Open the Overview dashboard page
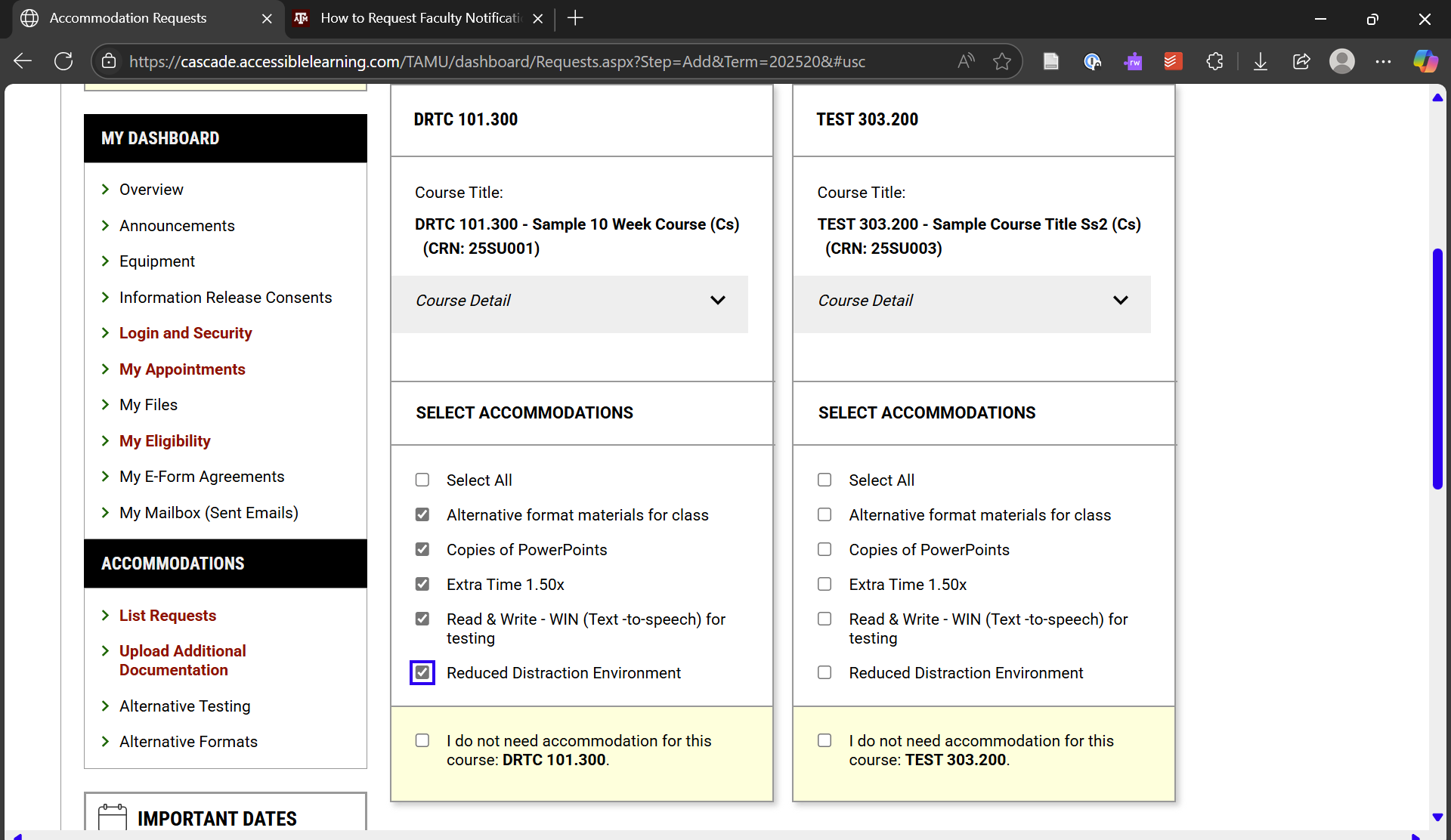The width and height of the screenshot is (1451, 840). pyautogui.click(x=151, y=189)
